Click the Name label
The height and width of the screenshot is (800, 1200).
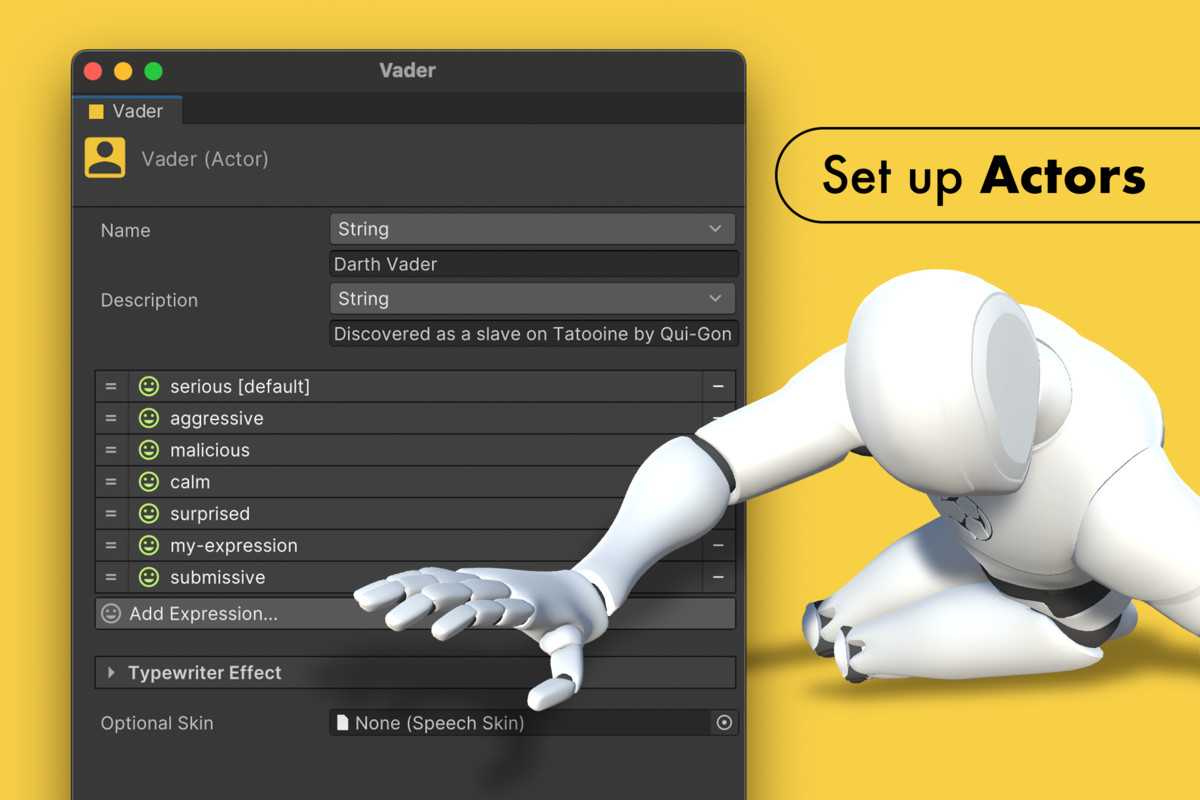tap(125, 230)
